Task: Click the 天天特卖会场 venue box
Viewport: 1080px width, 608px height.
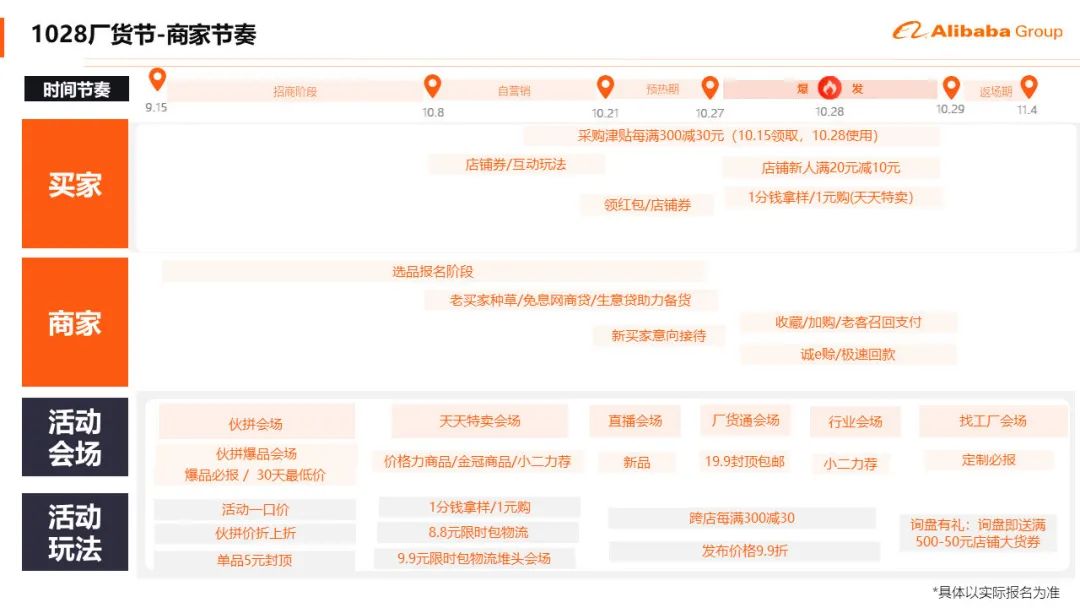Action: 479,421
